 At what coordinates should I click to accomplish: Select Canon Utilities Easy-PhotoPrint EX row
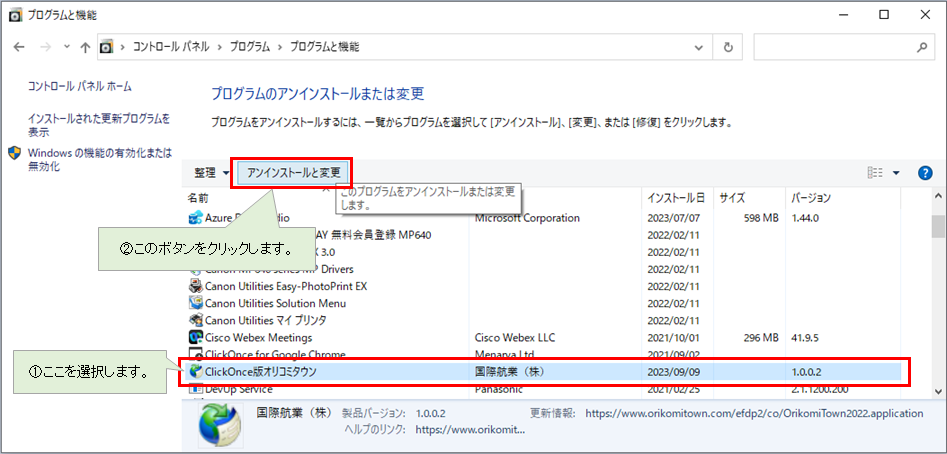point(544,286)
